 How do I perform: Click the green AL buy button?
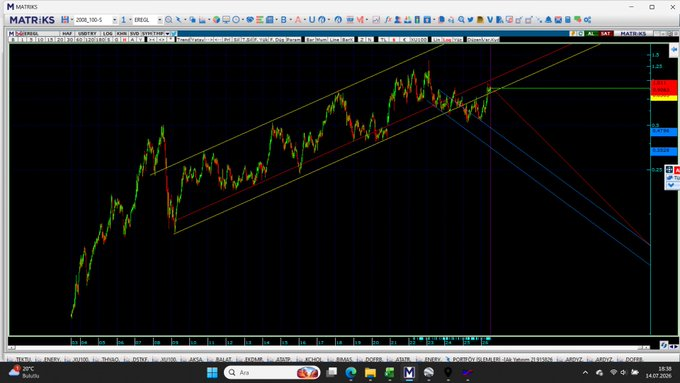tap(591, 33)
